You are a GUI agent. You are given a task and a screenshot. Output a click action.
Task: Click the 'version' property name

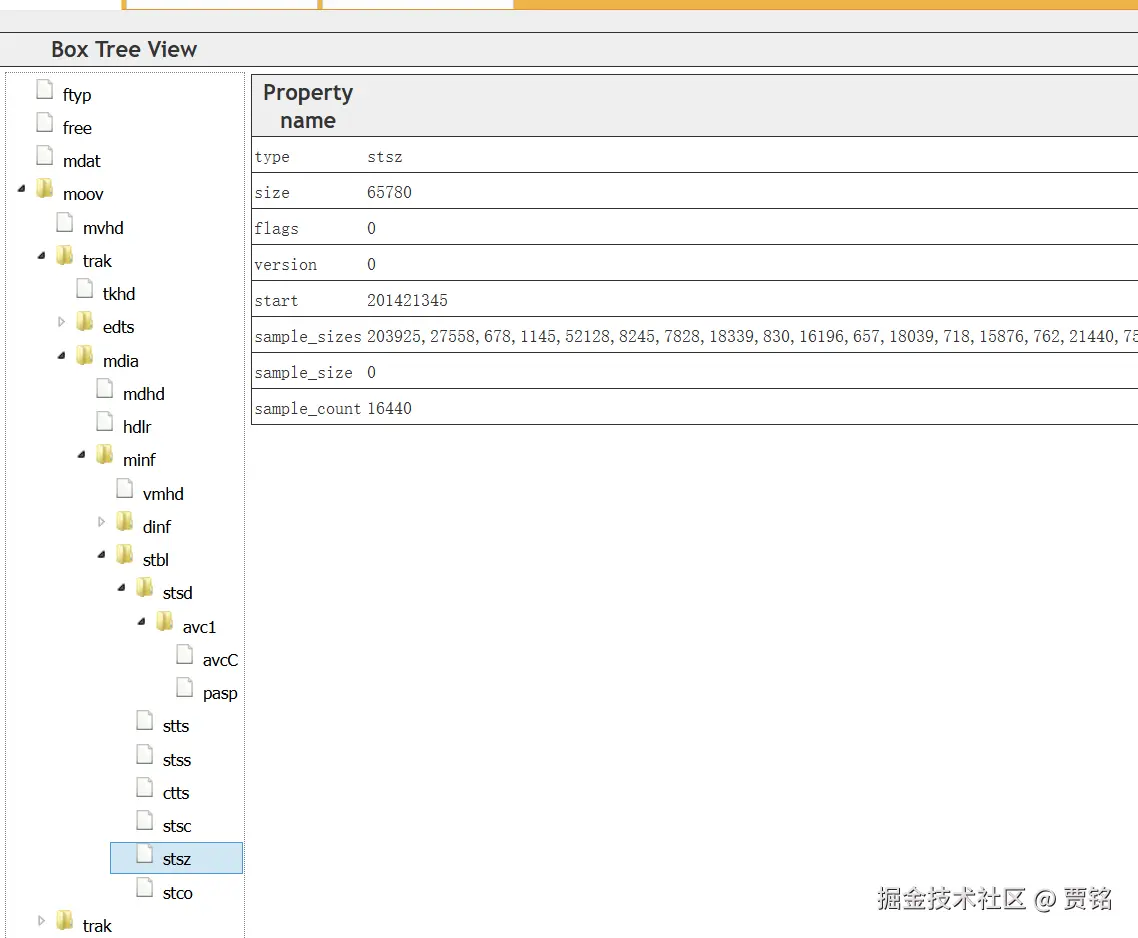285,264
